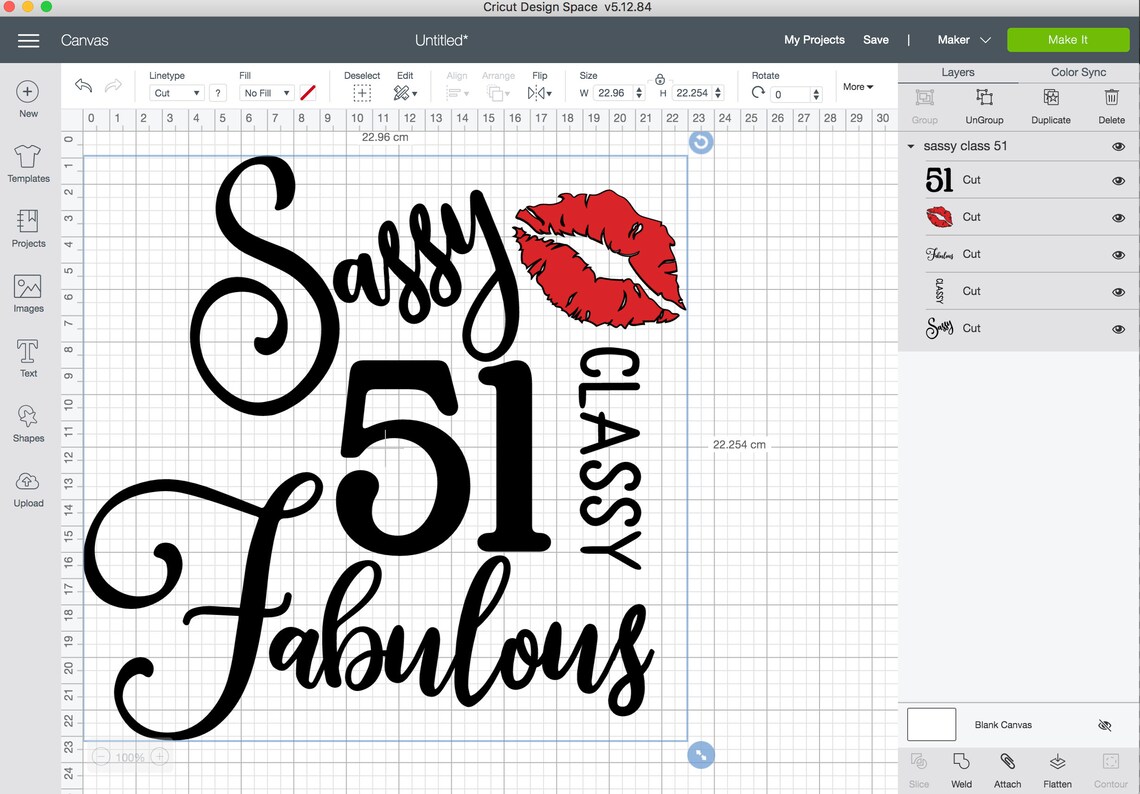Click the My Projects link
The height and width of the screenshot is (794, 1140).
point(813,39)
